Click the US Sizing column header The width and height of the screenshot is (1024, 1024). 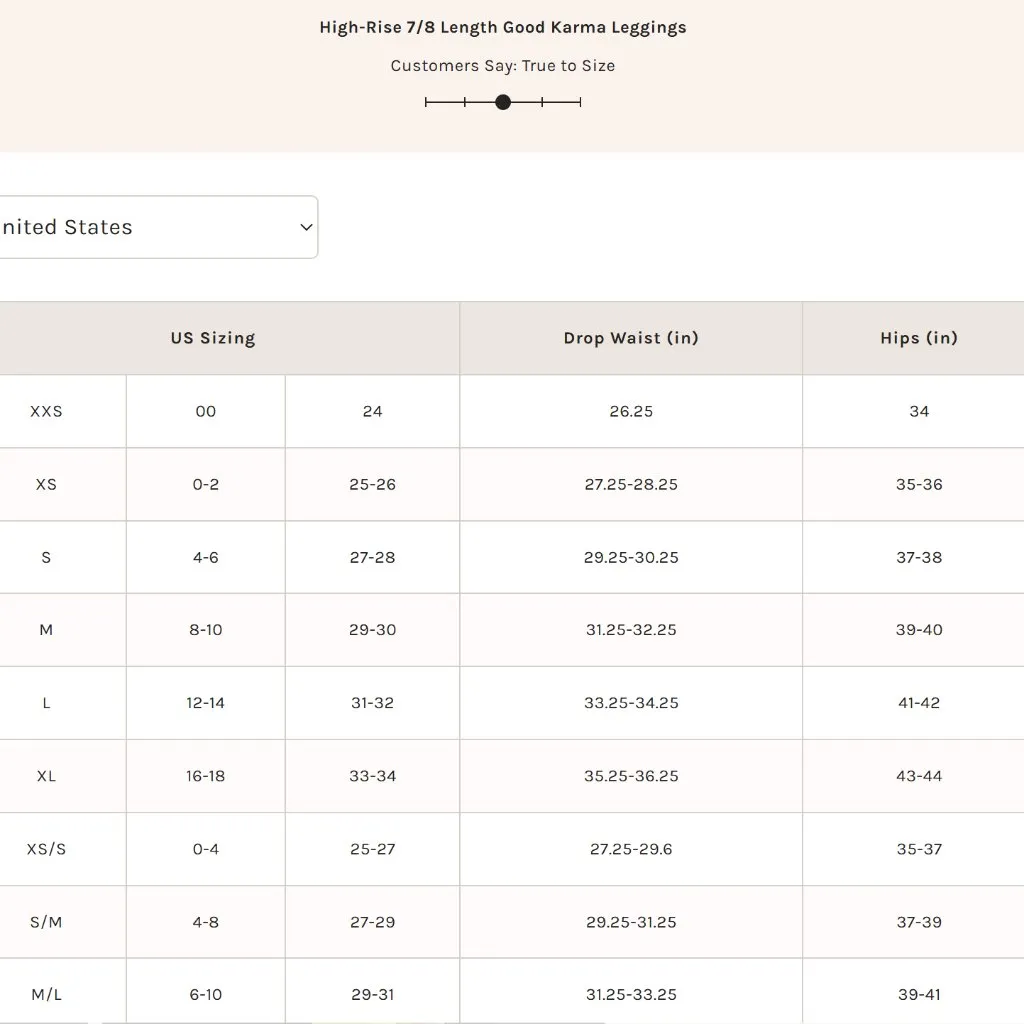tap(213, 338)
